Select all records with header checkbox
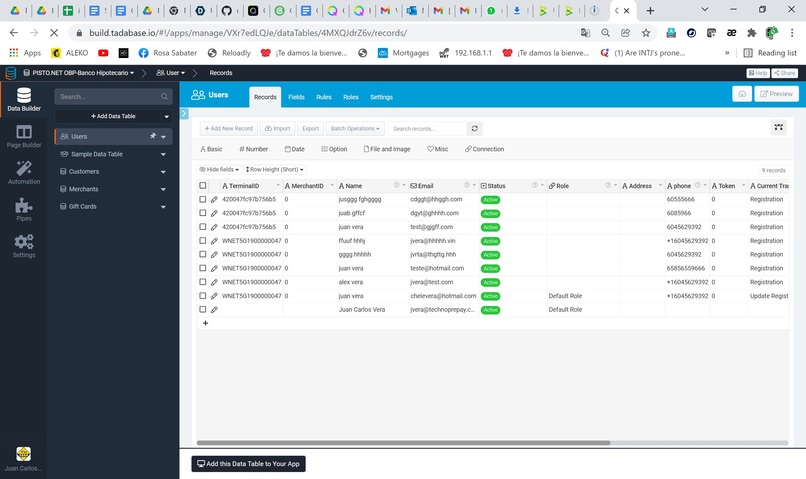This screenshot has width=806, height=479. pyautogui.click(x=203, y=186)
